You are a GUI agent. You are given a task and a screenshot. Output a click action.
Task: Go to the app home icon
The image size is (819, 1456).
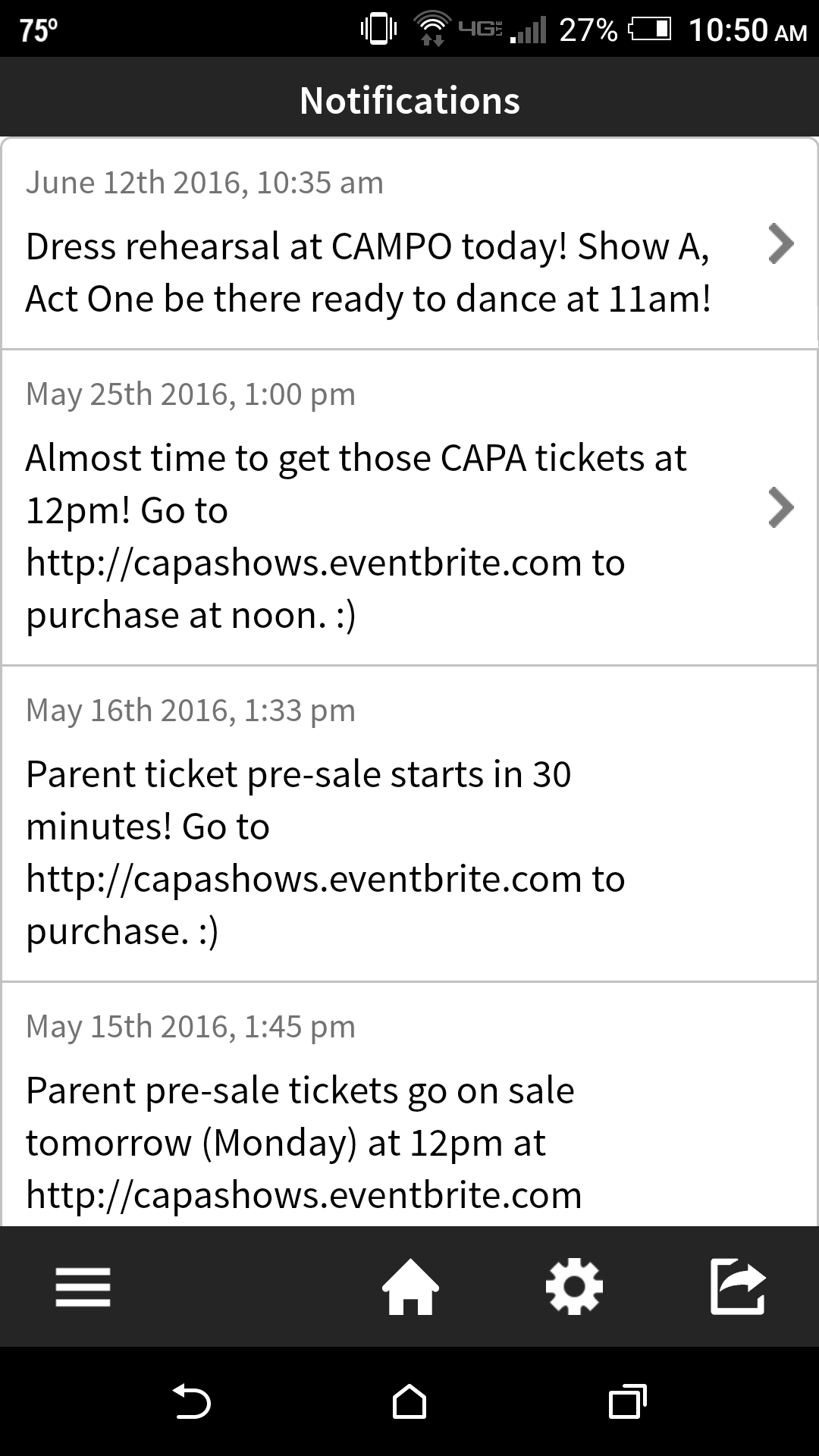410,1286
